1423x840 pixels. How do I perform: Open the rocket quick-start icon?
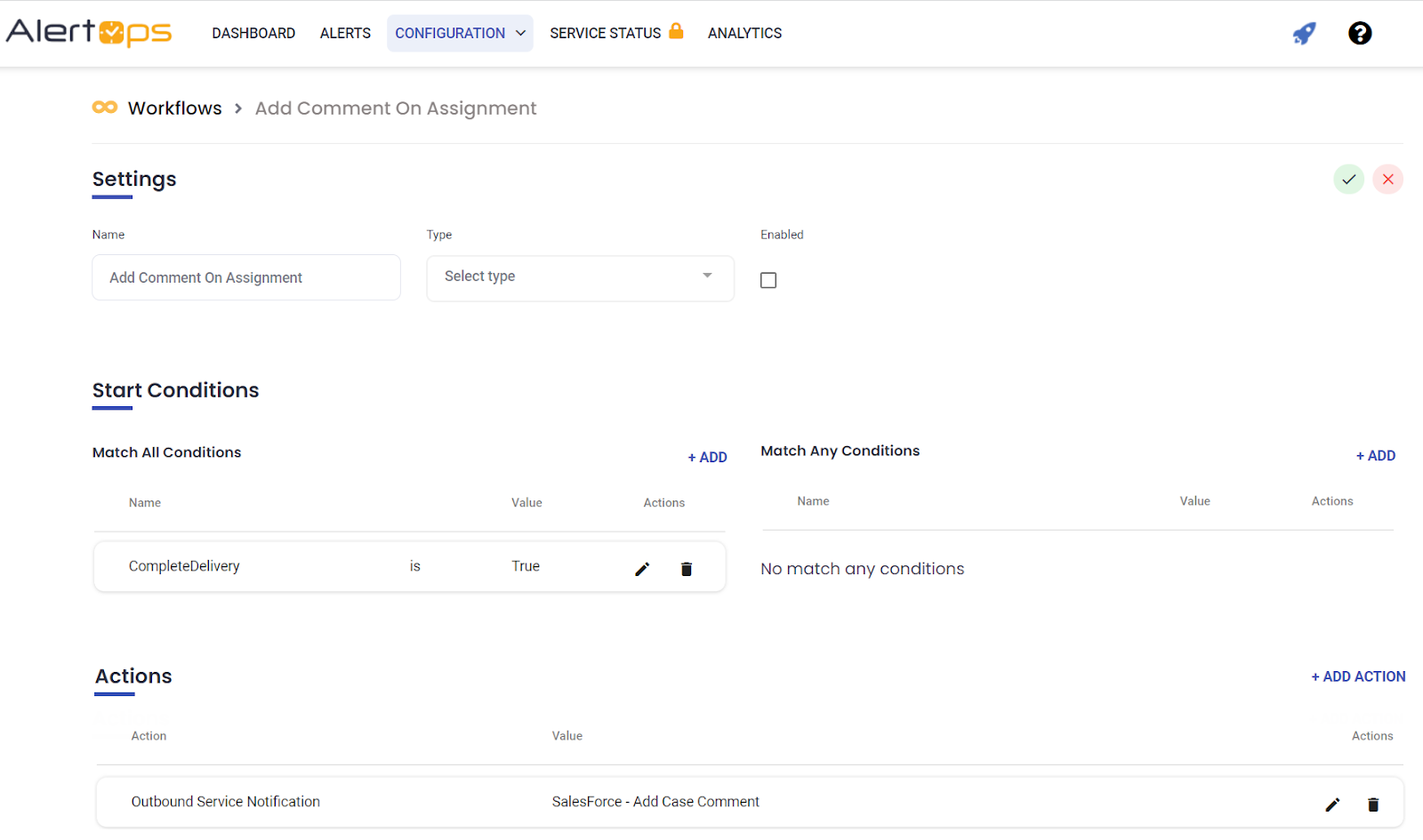coord(1304,34)
